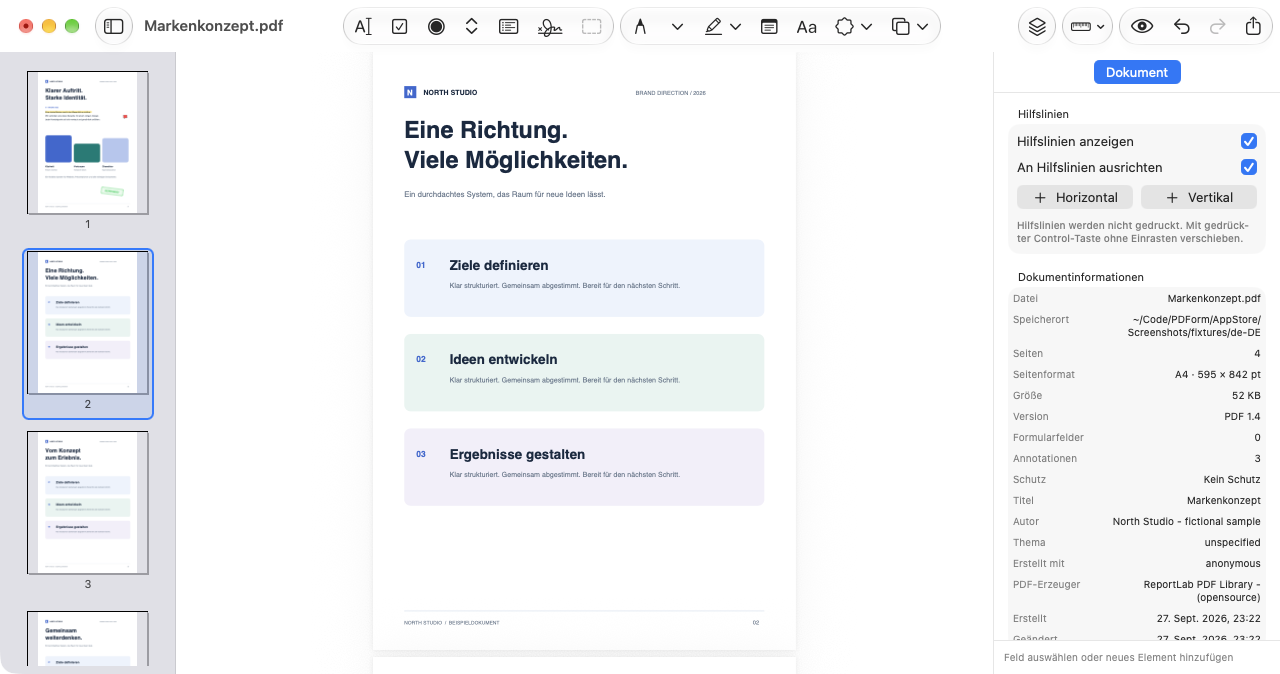Viewport: 1280px width, 674px height.
Task: Open the pen tool options chevron
Action: pyautogui.click(x=677, y=27)
